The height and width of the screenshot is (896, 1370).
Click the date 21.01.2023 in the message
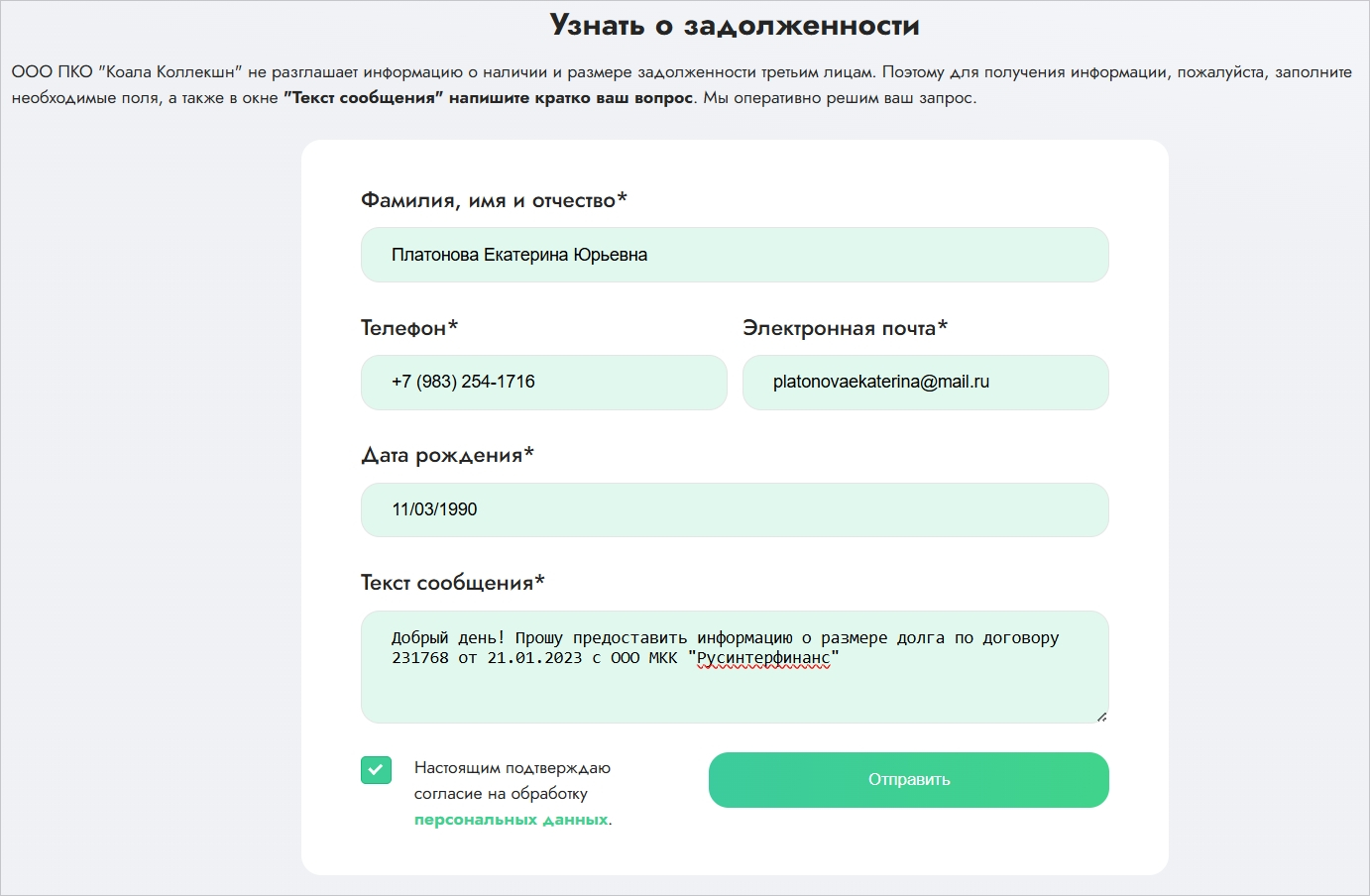(x=534, y=658)
